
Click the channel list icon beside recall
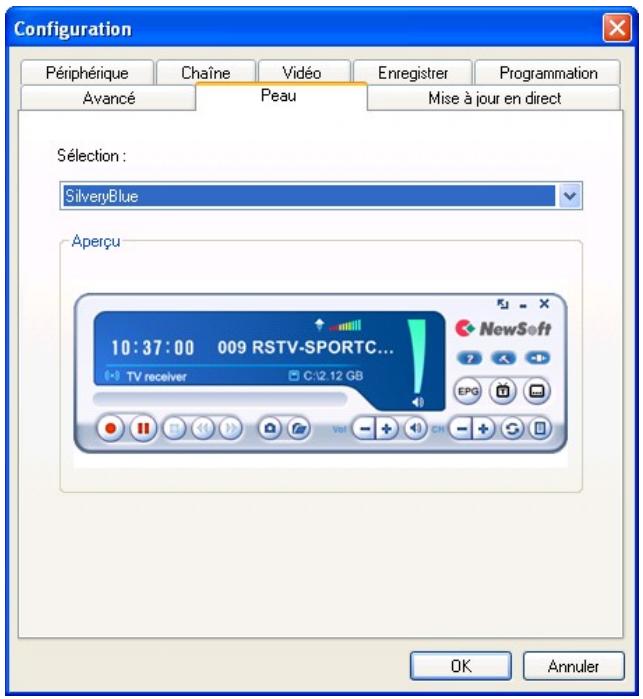[x=540, y=429]
